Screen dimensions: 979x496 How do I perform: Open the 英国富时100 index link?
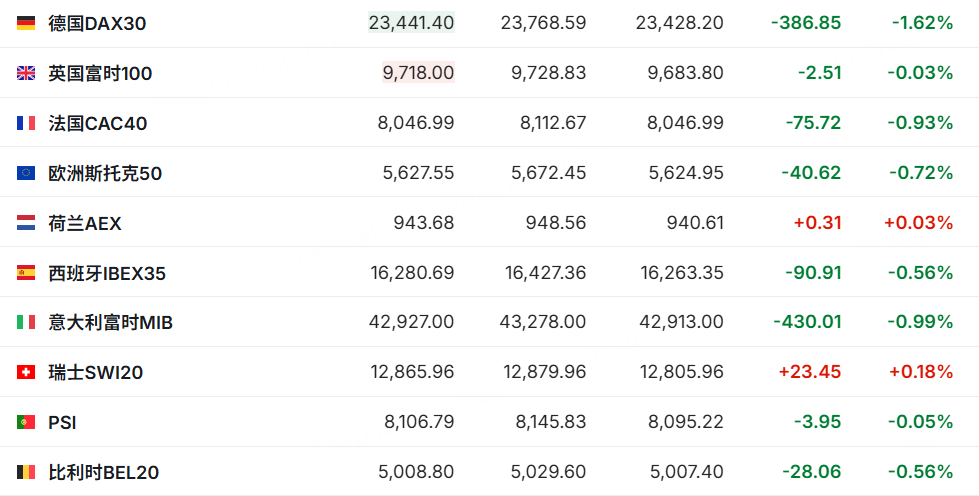click(100, 73)
